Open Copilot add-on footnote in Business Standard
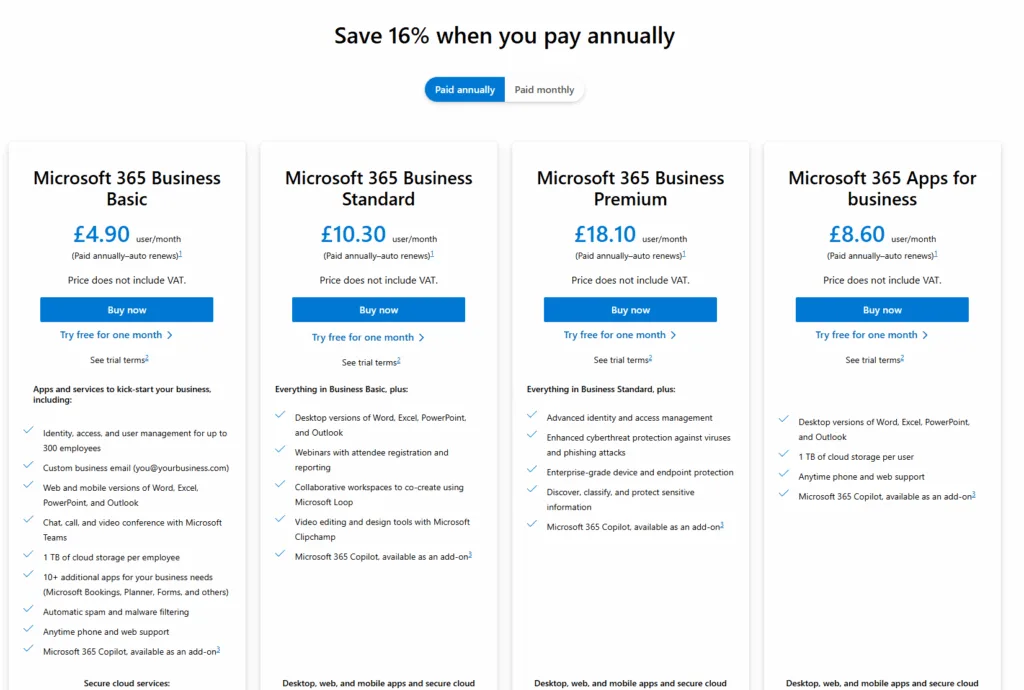Viewport: 1024px width, 690px height. click(470, 555)
